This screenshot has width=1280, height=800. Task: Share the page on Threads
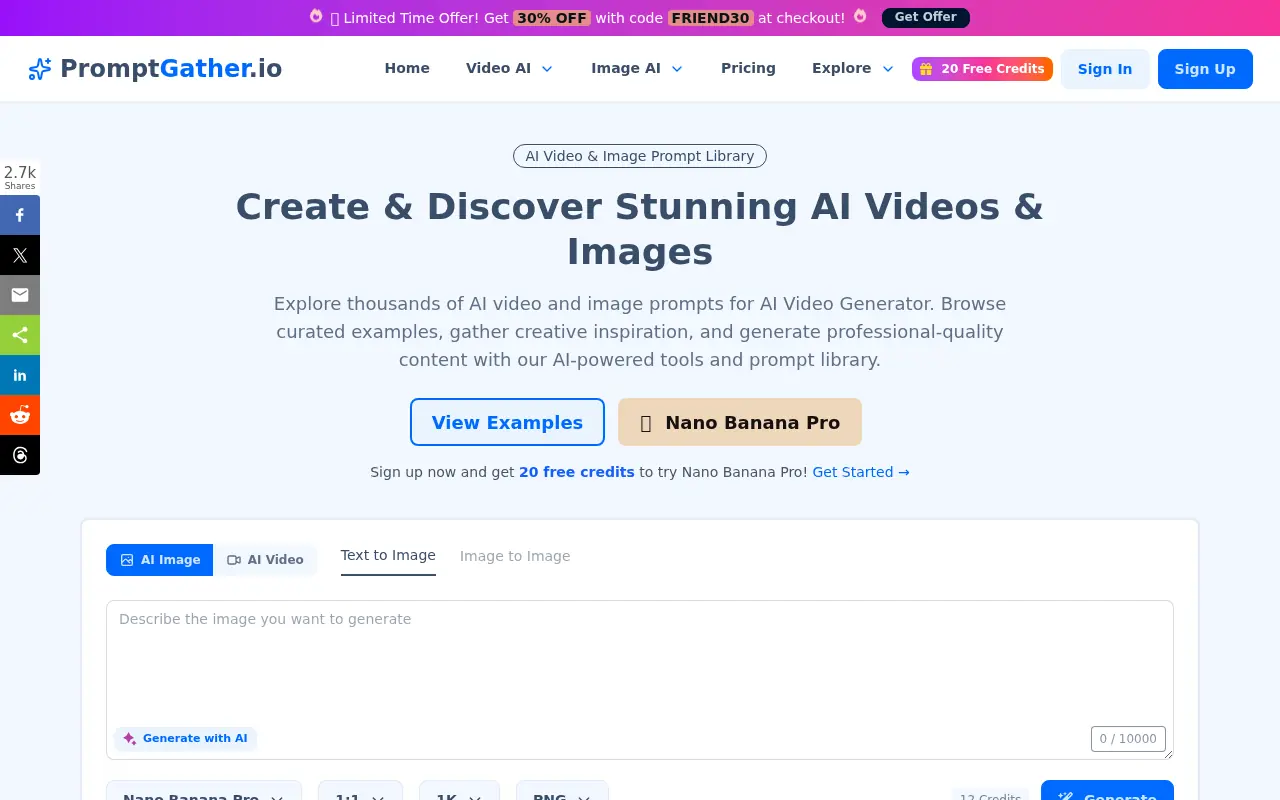pyautogui.click(x=20, y=455)
